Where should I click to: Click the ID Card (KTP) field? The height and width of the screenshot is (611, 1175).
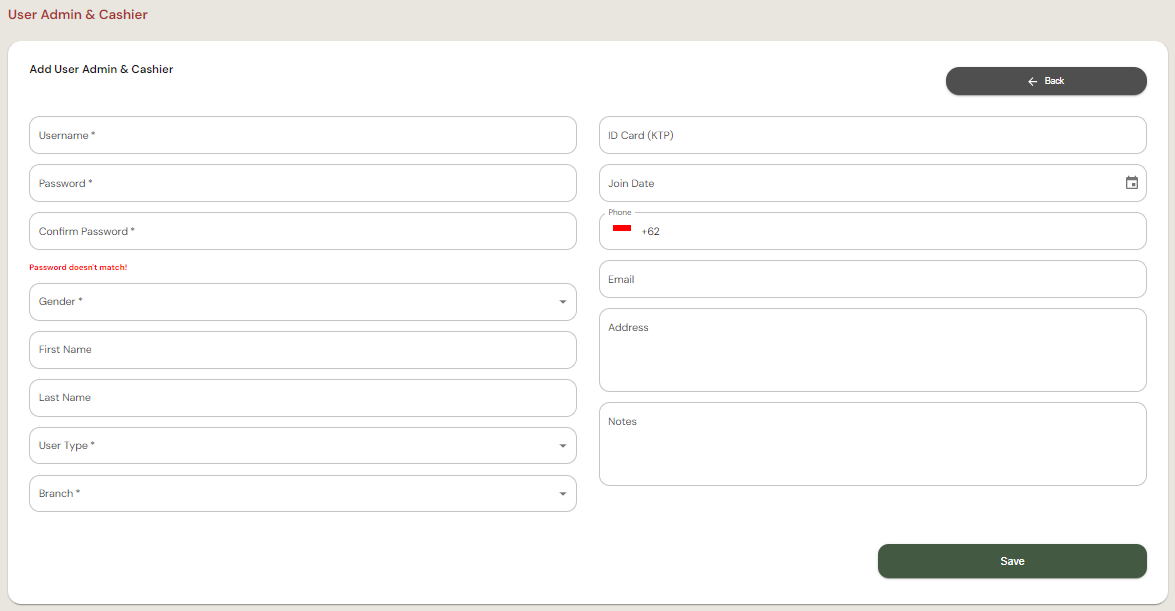pyautogui.click(x=872, y=135)
